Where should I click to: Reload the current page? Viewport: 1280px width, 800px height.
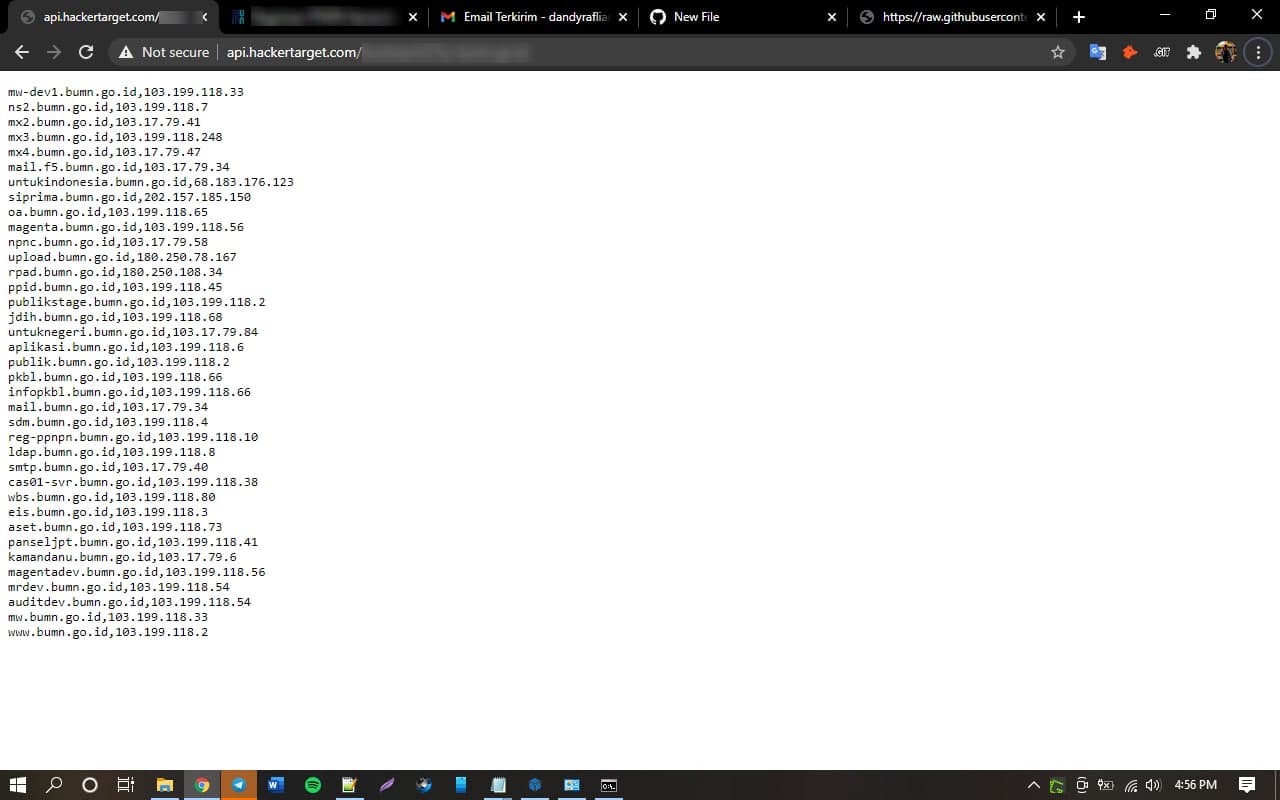[x=86, y=52]
